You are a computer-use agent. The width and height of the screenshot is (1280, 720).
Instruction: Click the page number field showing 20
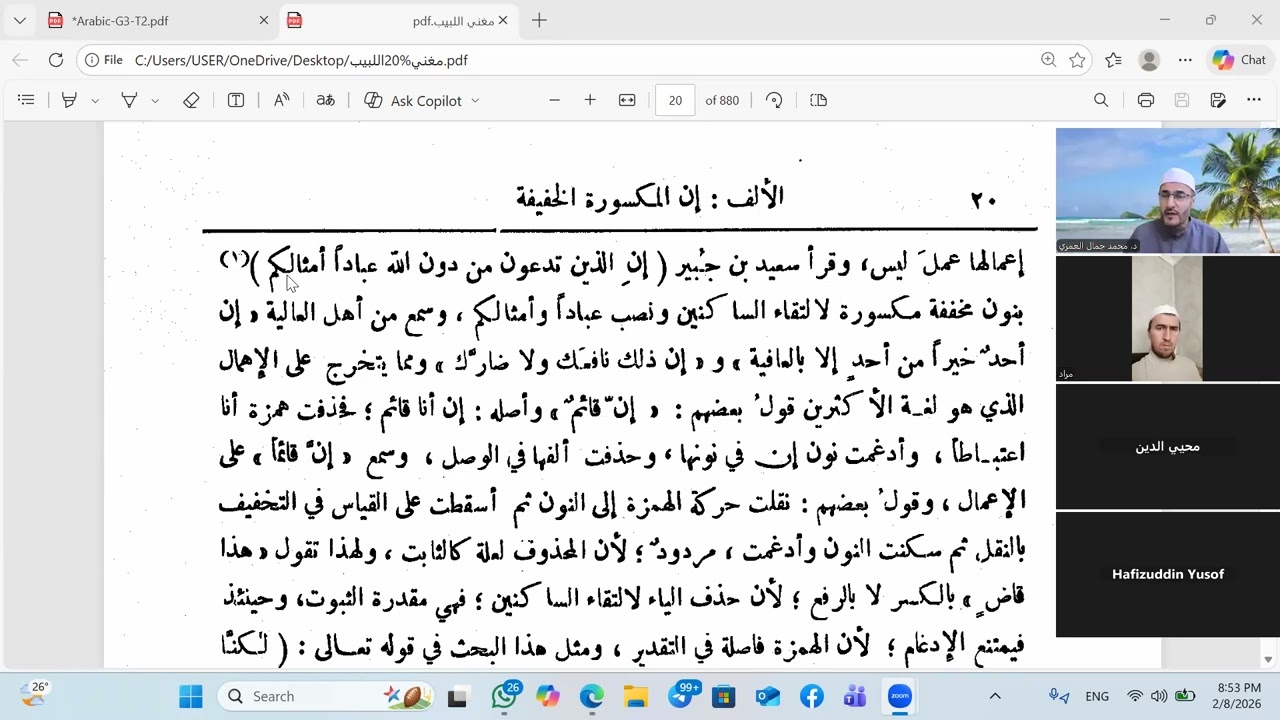675,100
